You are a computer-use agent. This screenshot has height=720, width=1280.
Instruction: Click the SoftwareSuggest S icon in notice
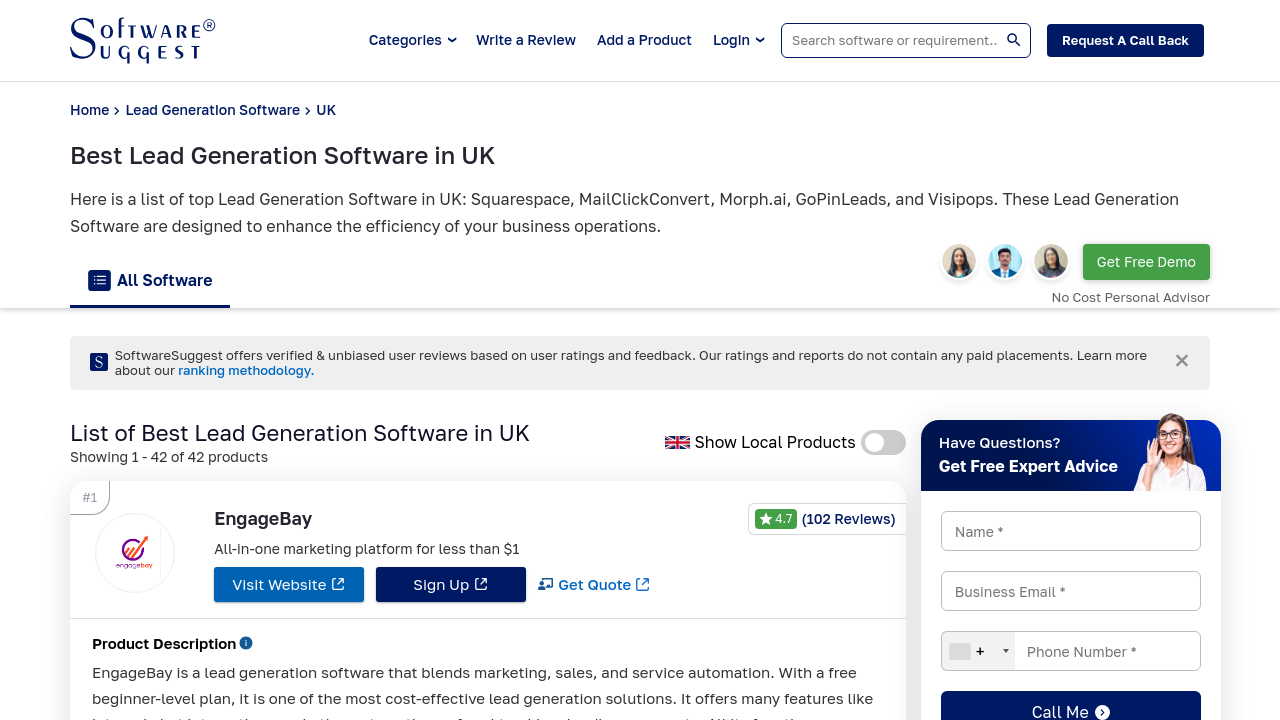99,362
